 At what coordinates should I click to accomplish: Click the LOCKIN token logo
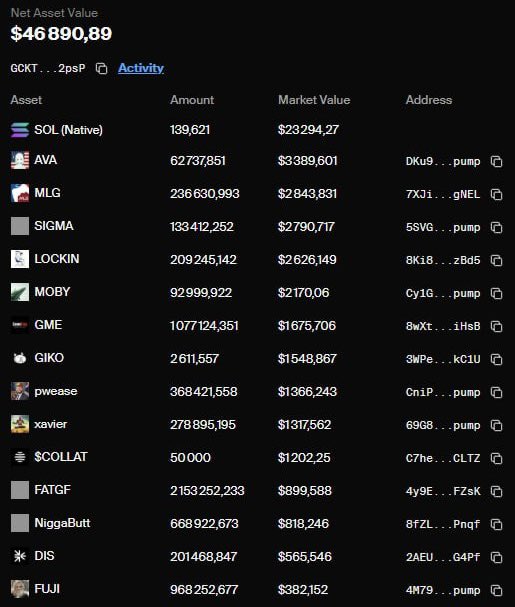(x=20, y=259)
